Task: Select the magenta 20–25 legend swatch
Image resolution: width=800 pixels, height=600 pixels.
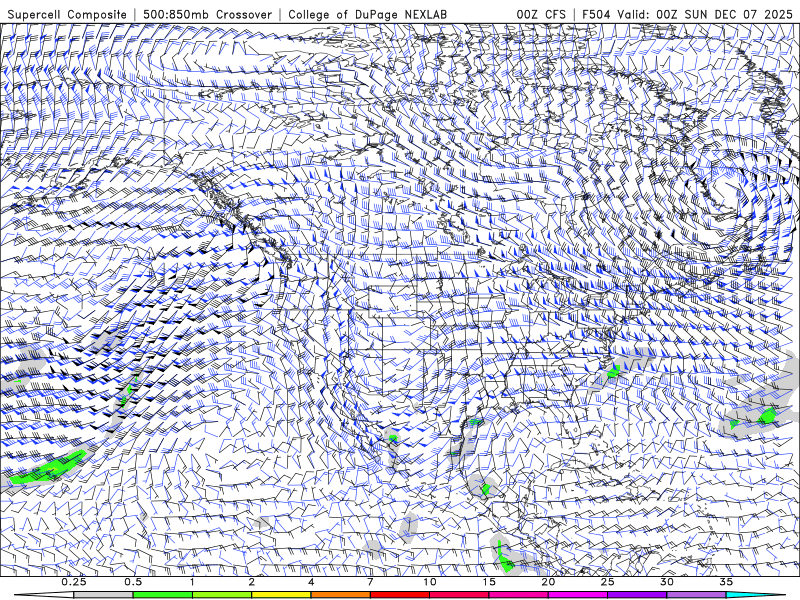Action: tap(578, 595)
